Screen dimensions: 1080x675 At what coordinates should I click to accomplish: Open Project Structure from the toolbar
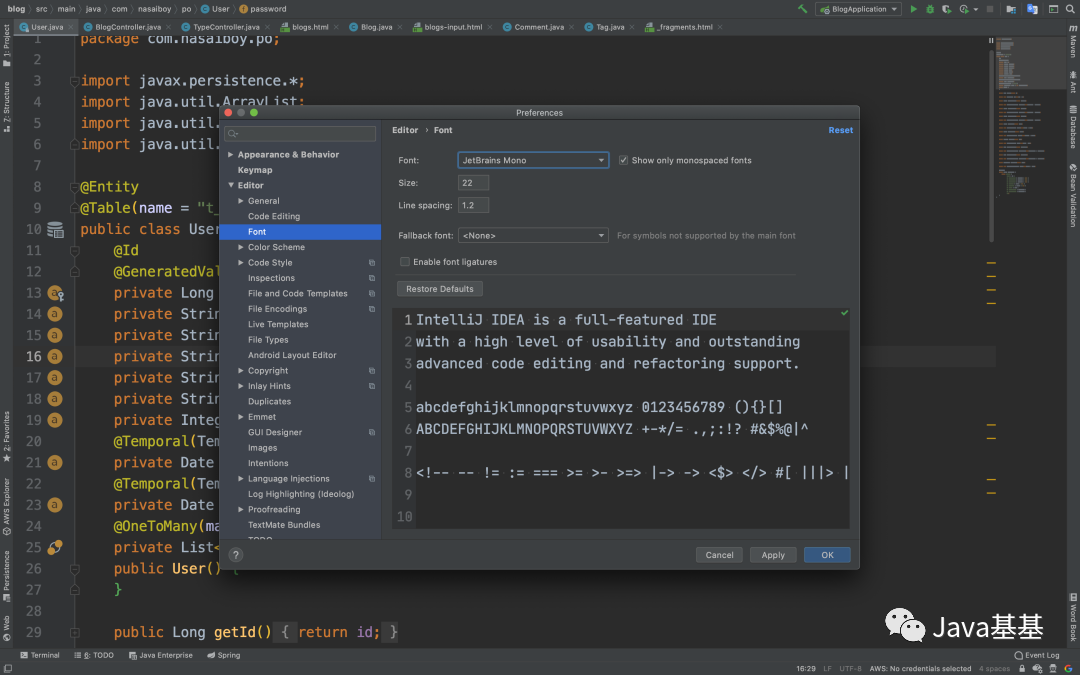[x=1010, y=9]
